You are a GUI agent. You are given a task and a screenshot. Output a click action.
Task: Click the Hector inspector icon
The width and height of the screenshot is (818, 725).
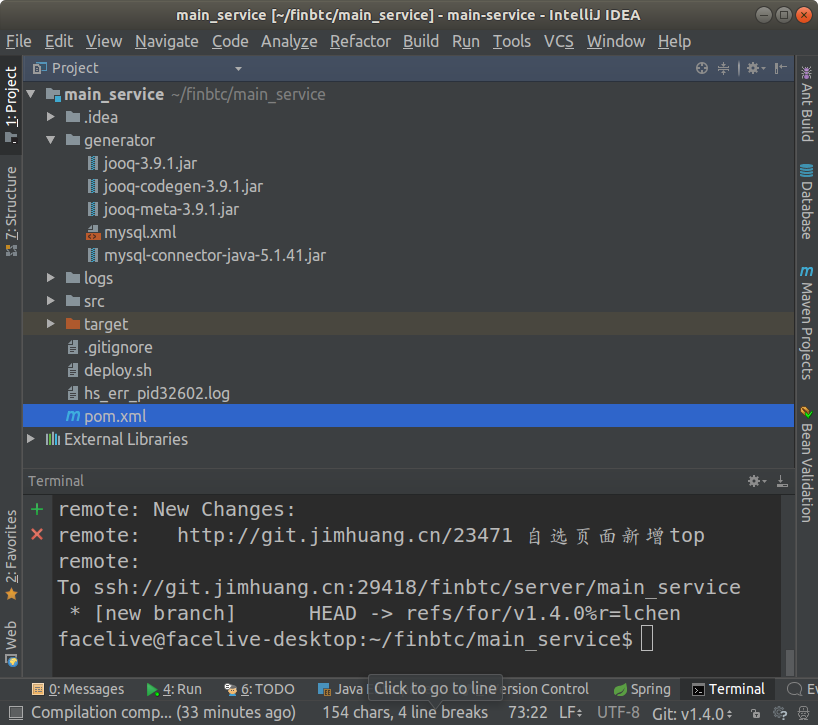[x=804, y=713]
